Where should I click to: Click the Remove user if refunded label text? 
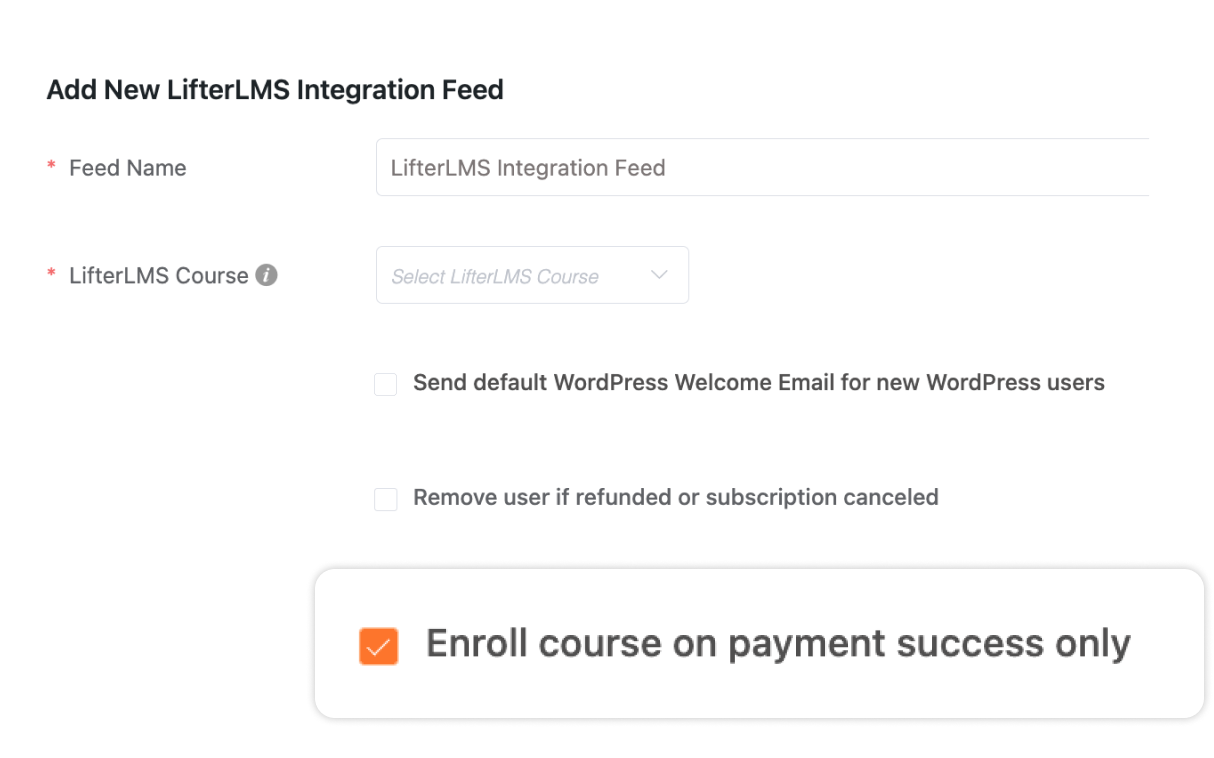click(676, 497)
